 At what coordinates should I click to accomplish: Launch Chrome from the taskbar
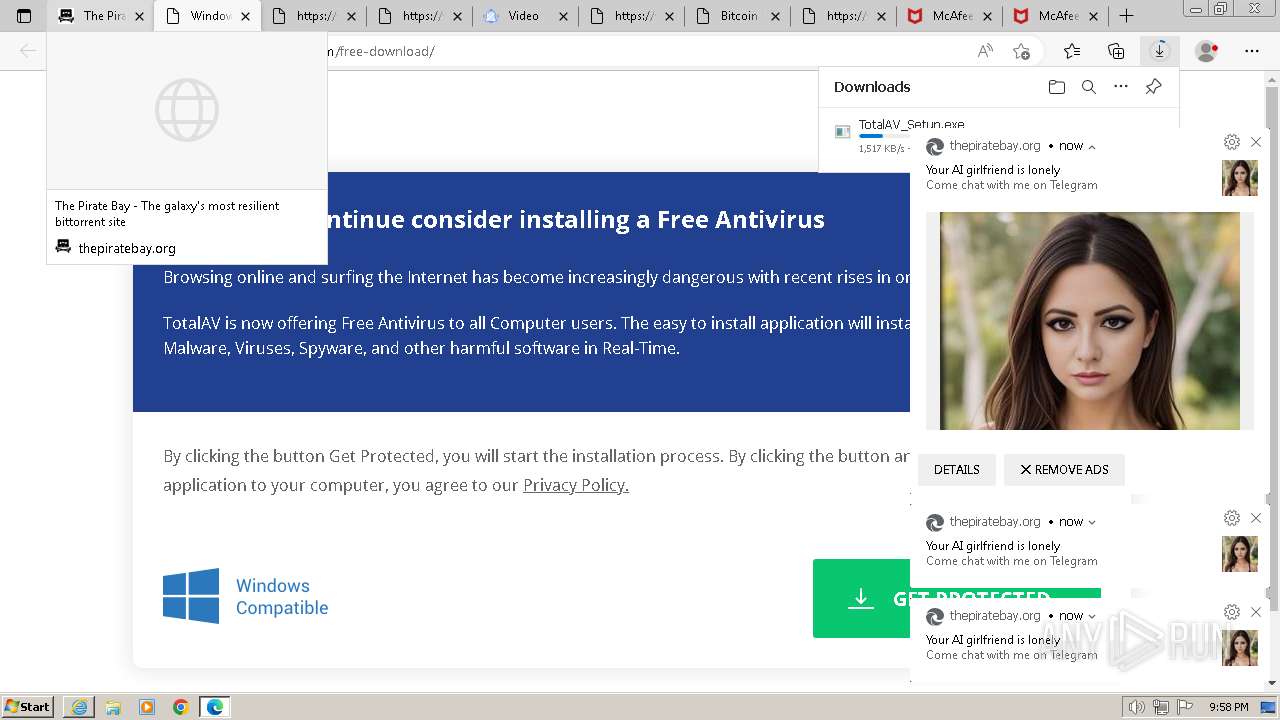coord(181,707)
